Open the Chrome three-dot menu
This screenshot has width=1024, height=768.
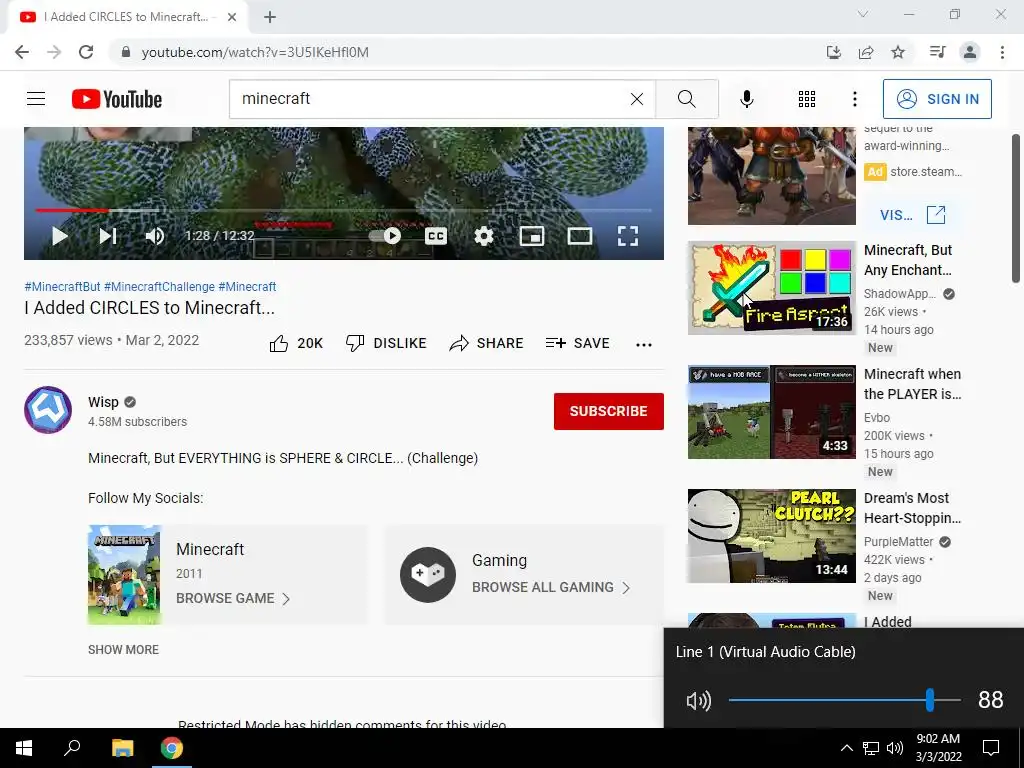1002,52
